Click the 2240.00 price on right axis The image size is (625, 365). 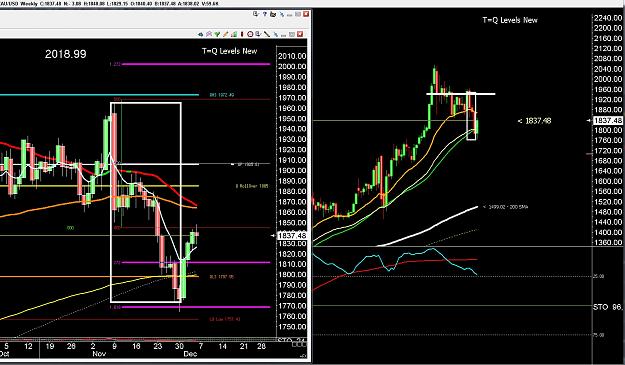tap(607, 18)
